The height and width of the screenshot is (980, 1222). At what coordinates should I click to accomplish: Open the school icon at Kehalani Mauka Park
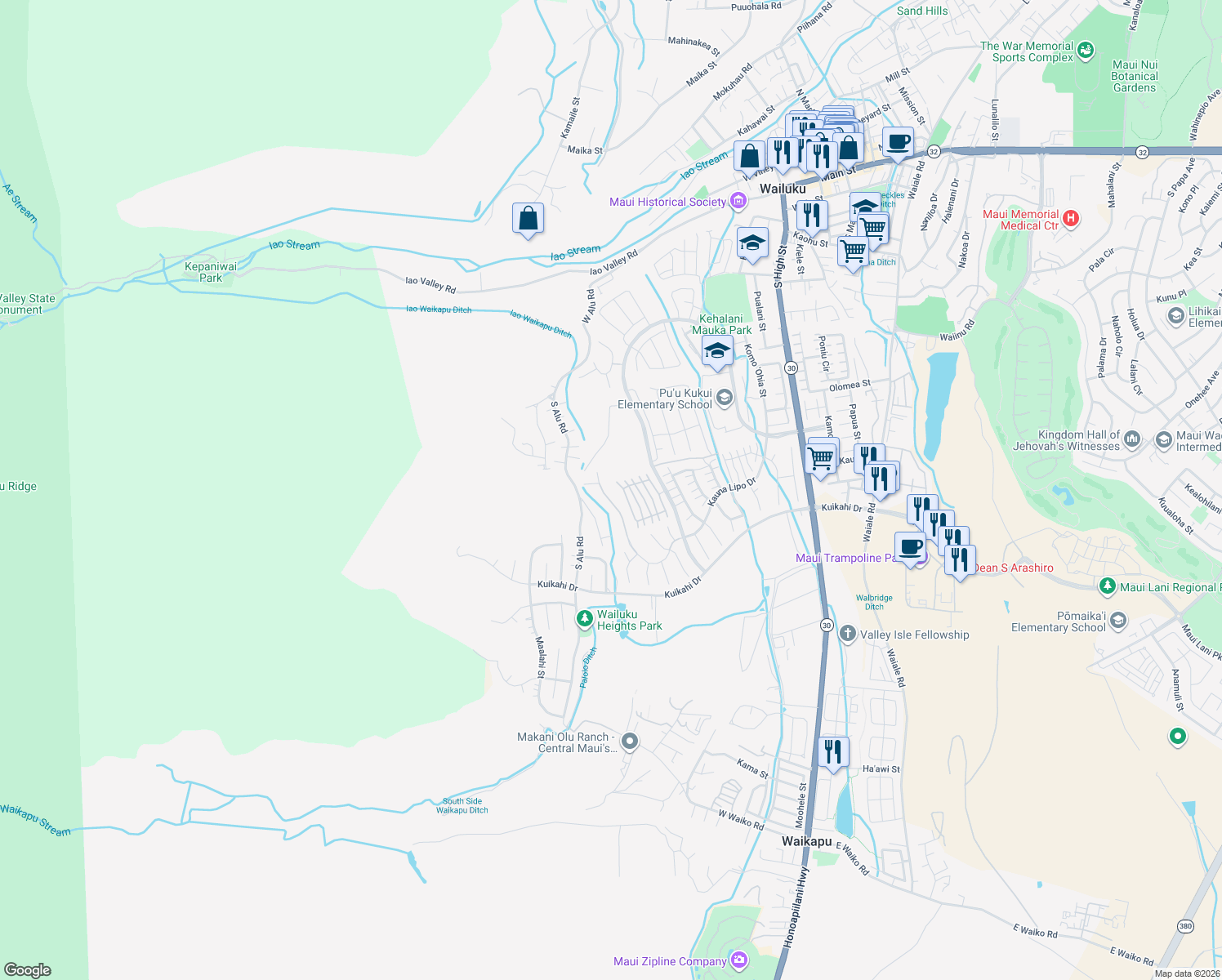click(x=716, y=353)
